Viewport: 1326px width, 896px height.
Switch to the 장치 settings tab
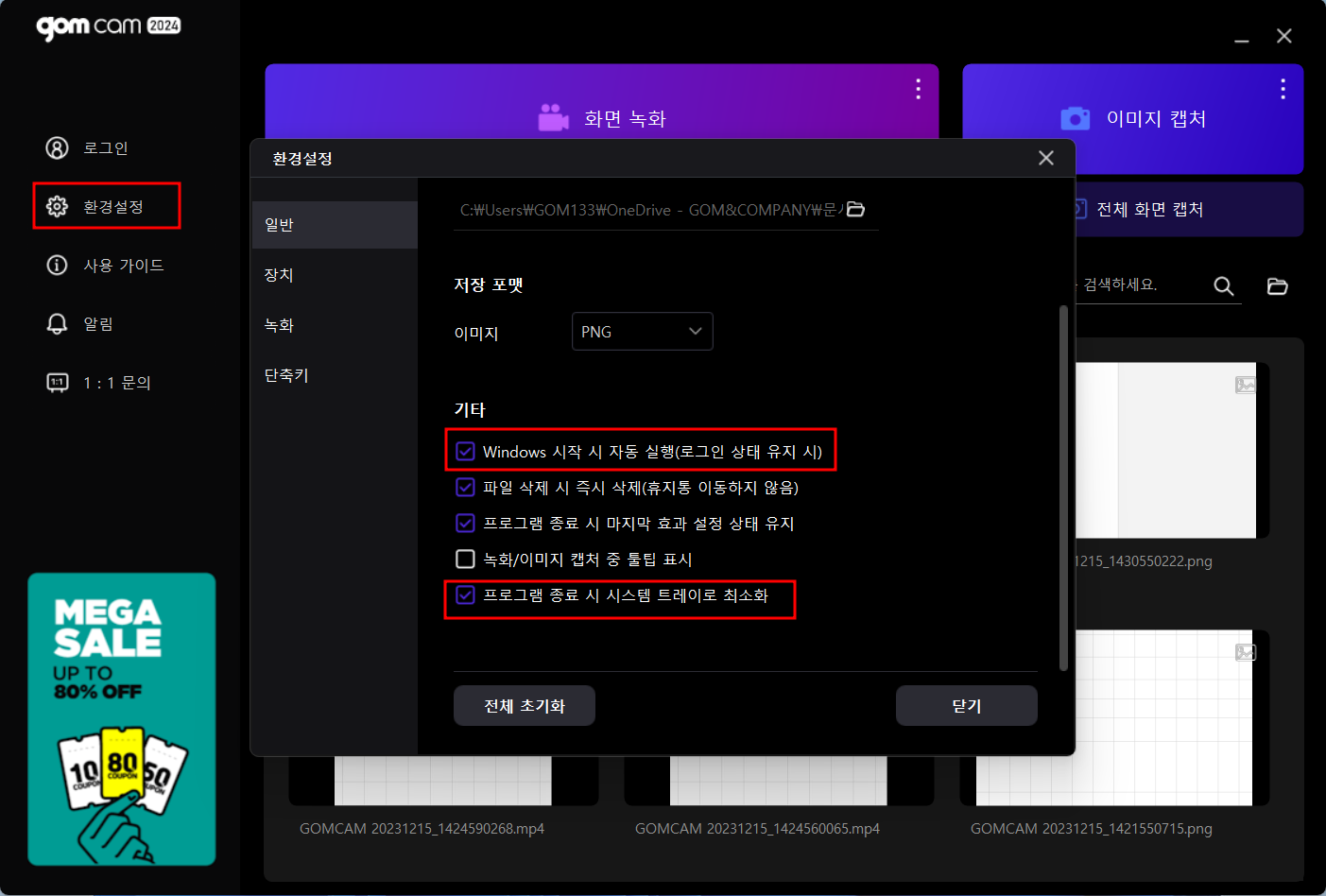pyautogui.click(x=280, y=275)
